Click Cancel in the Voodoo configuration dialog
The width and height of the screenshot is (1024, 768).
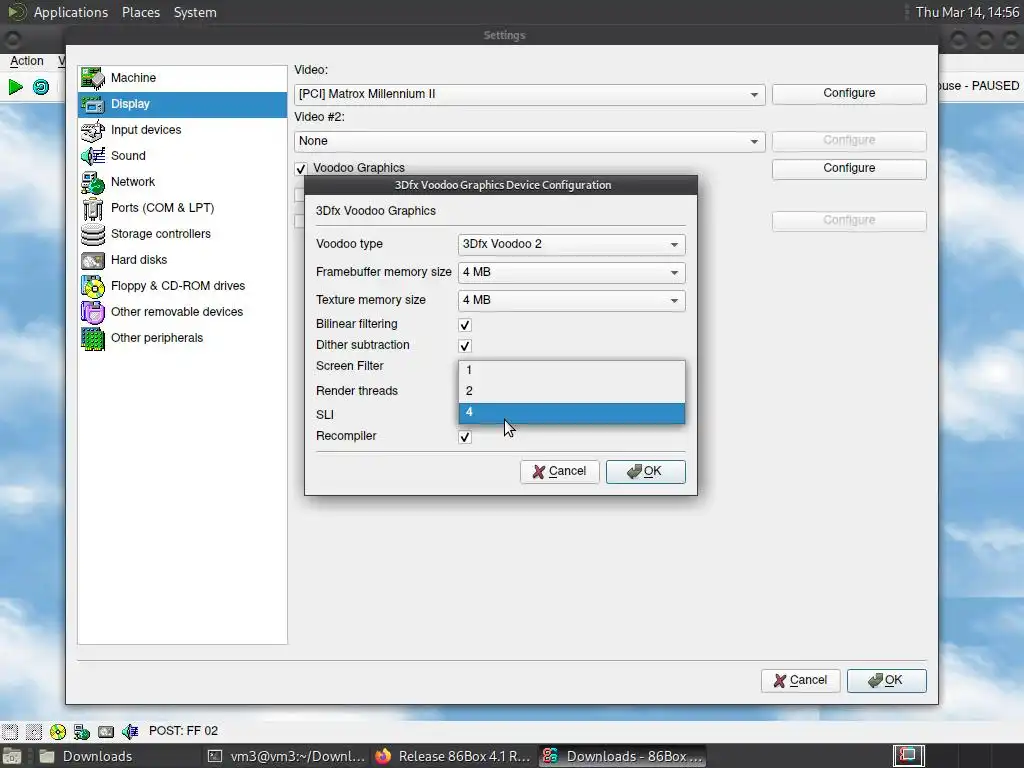tap(560, 472)
